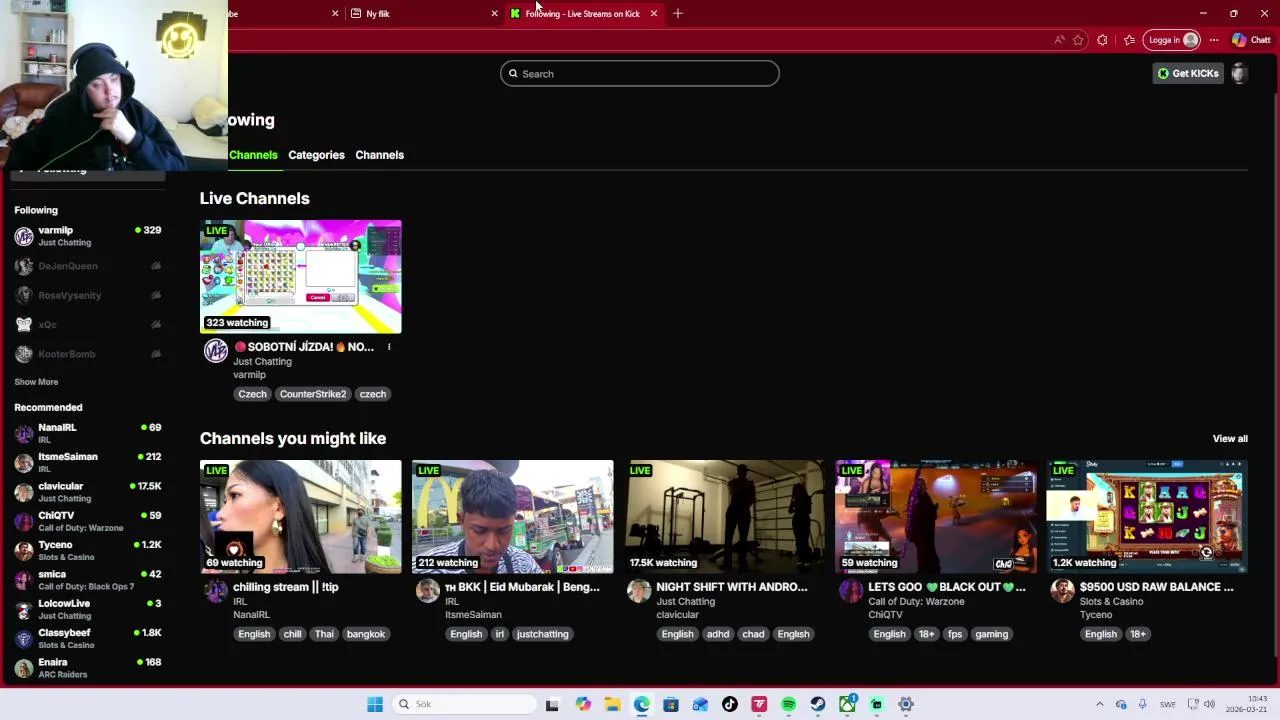
Task: Click the Tyceno avatar in Recommended list
Action: [24, 551]
